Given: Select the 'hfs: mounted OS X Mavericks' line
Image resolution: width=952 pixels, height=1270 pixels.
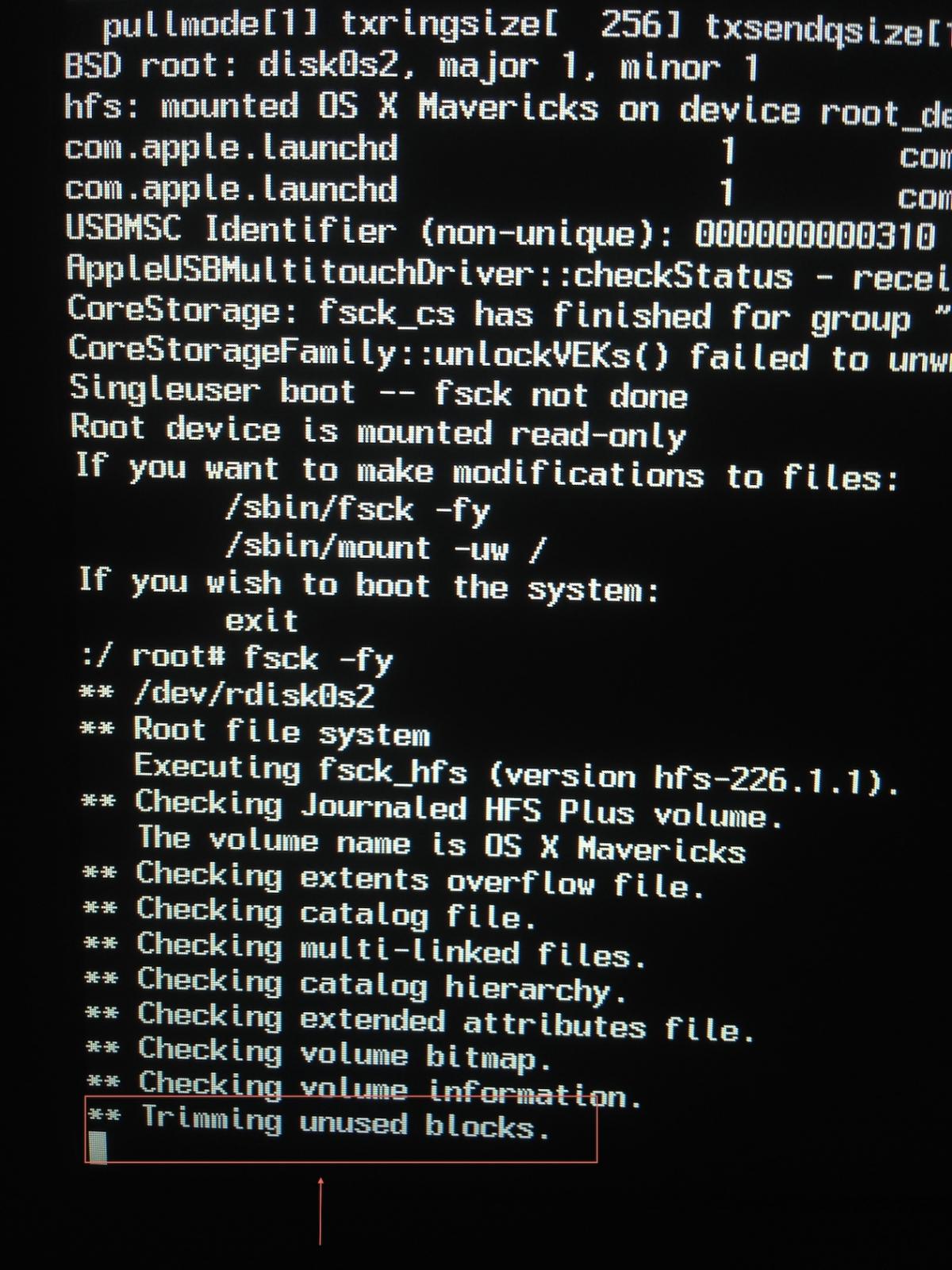Looking at the screenshot, I should (508, 109).
